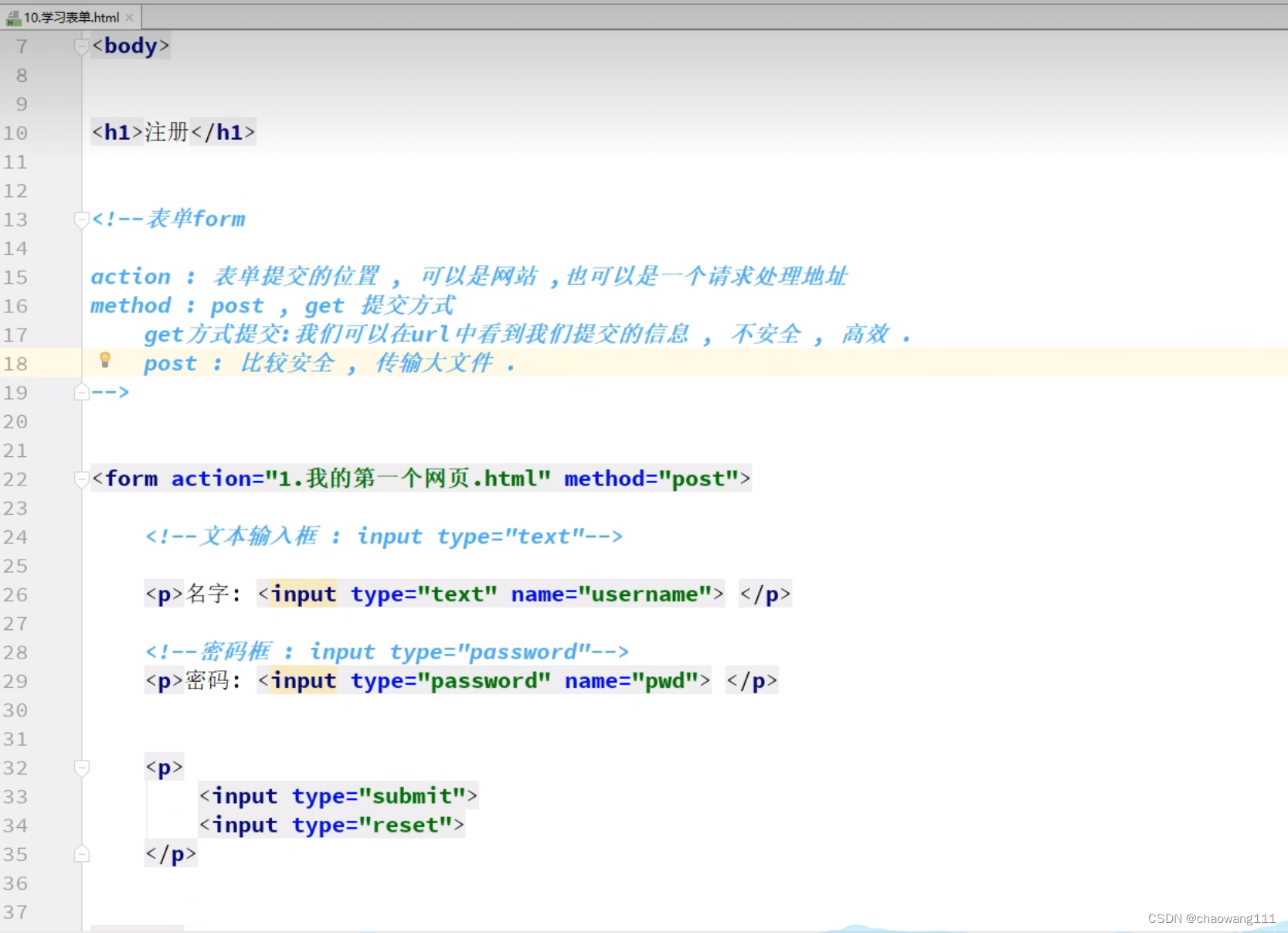Click line number 10 in the gutter
Viewport: 1288px width, 933px height.
pyautogui.click(x=16, y=132)
